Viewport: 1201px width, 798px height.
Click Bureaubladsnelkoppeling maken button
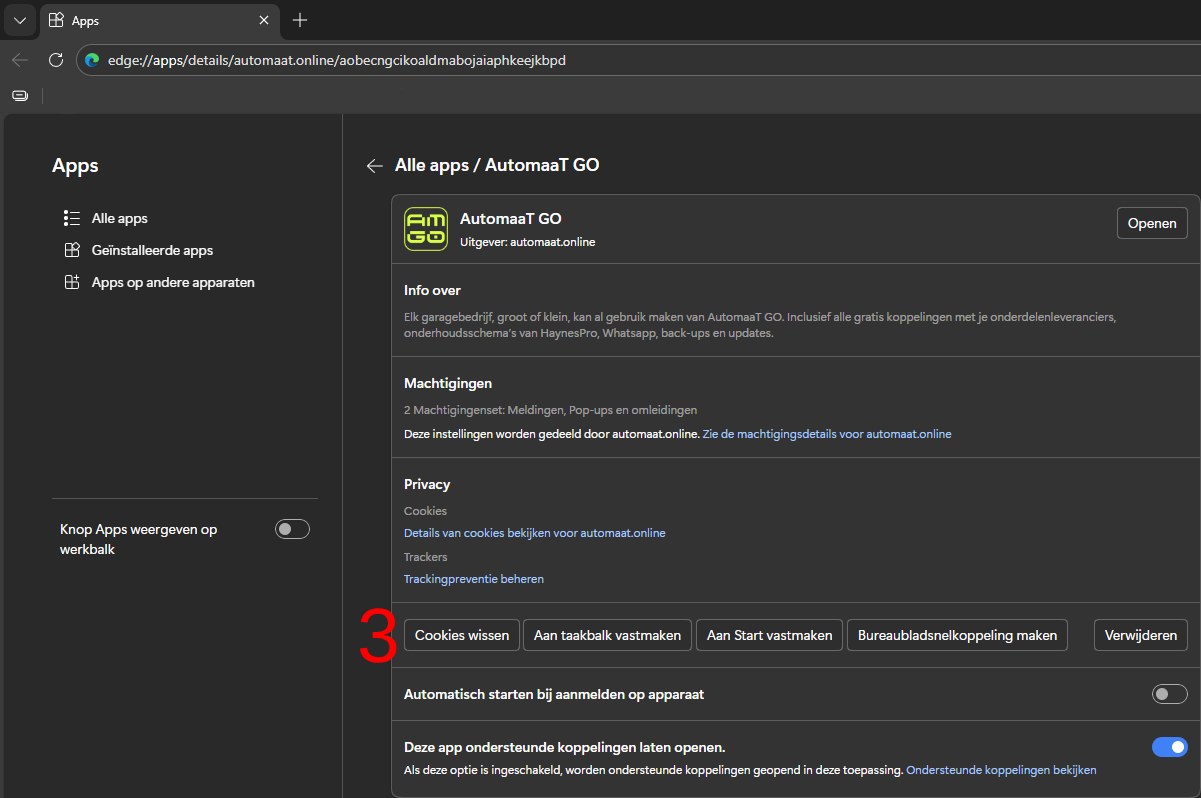click(x=957, y=635)
